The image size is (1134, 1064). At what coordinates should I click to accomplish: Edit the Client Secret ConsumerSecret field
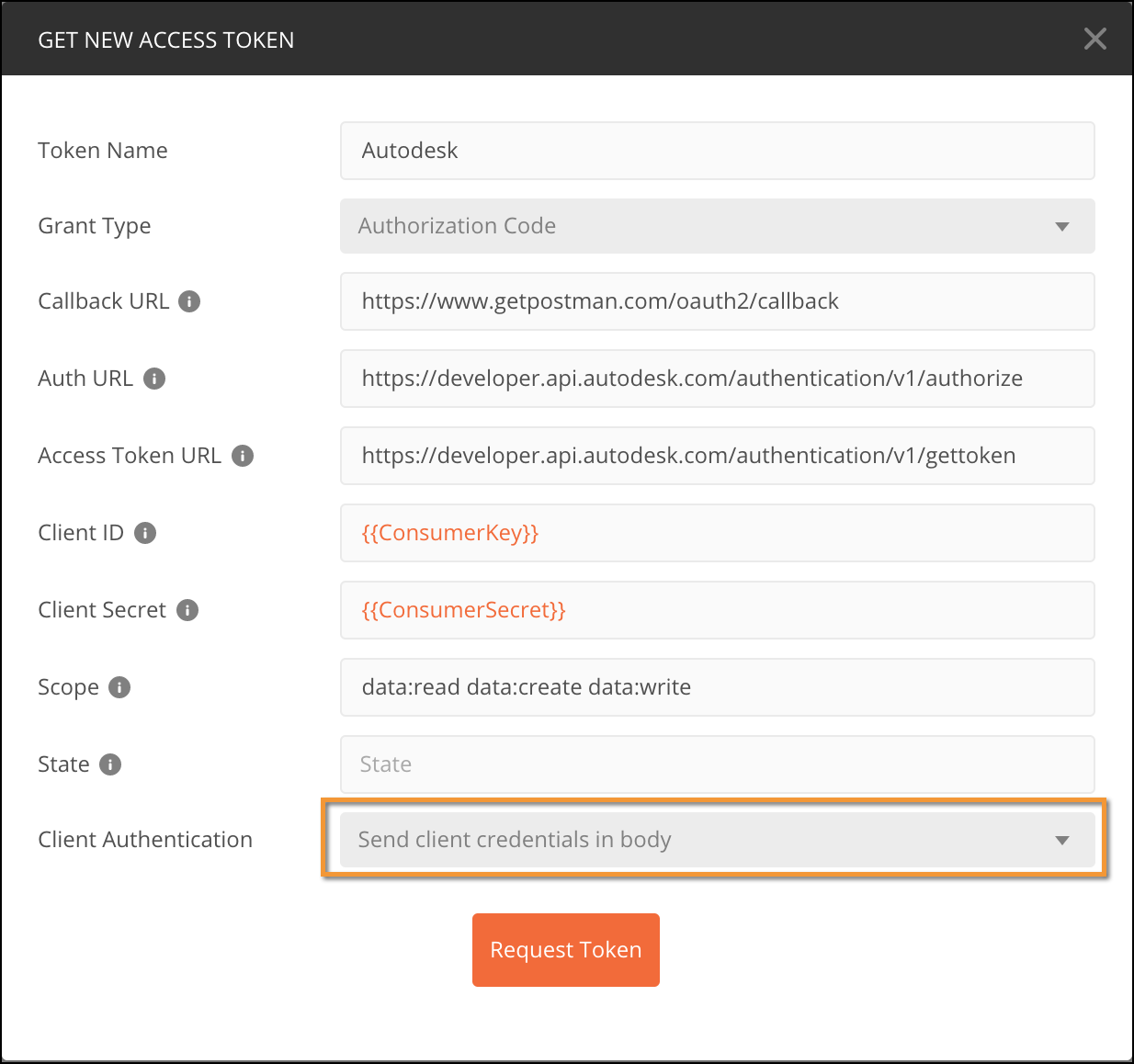(717, 610)
